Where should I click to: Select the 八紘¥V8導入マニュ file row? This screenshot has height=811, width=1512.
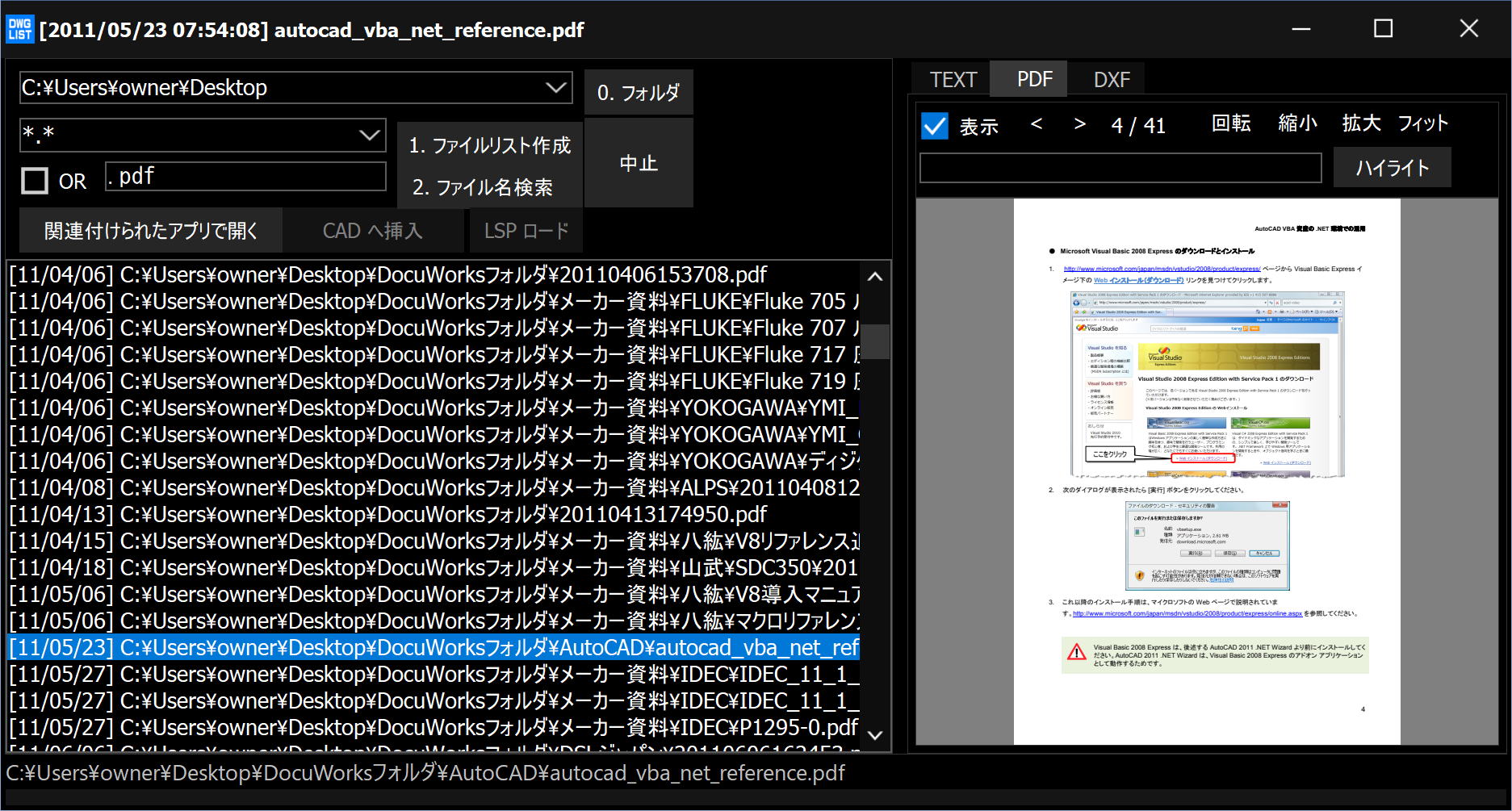(x=433, y=594)
